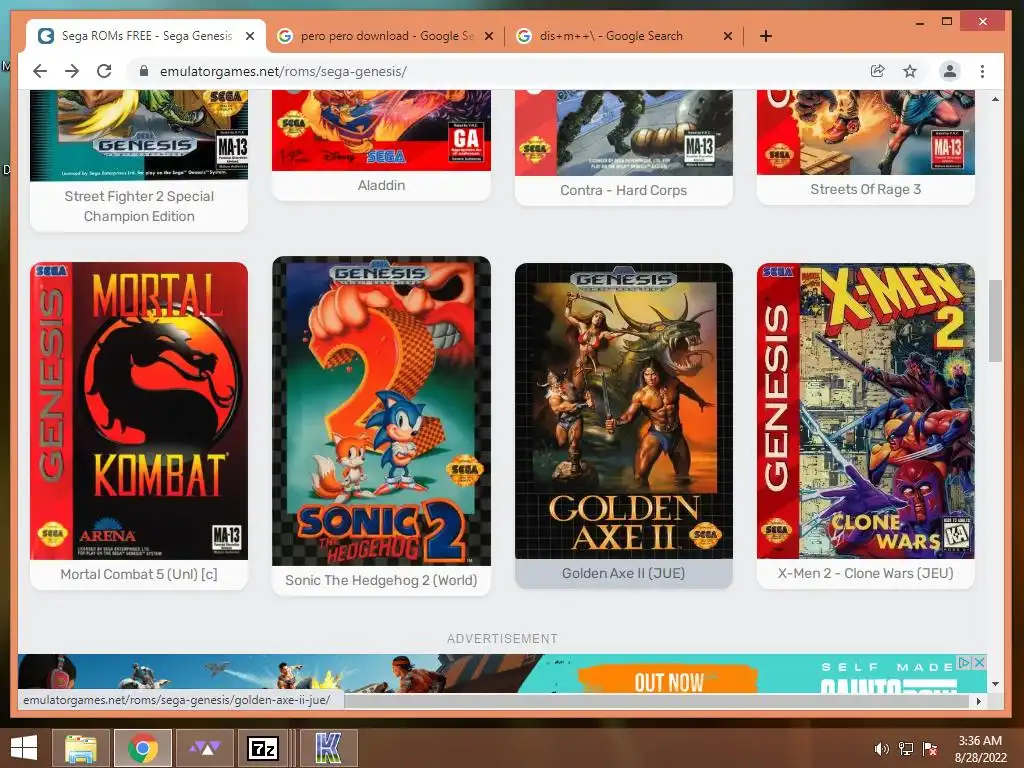Open the Aladdin title link

[381, 185]
